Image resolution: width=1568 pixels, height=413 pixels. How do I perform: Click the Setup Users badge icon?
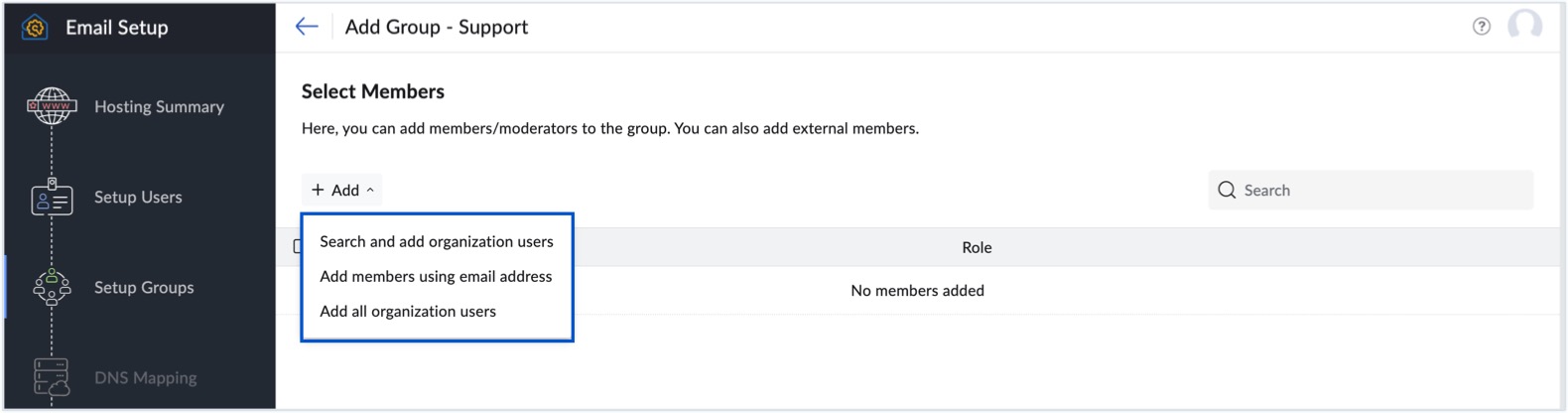[x=52, y=198]
